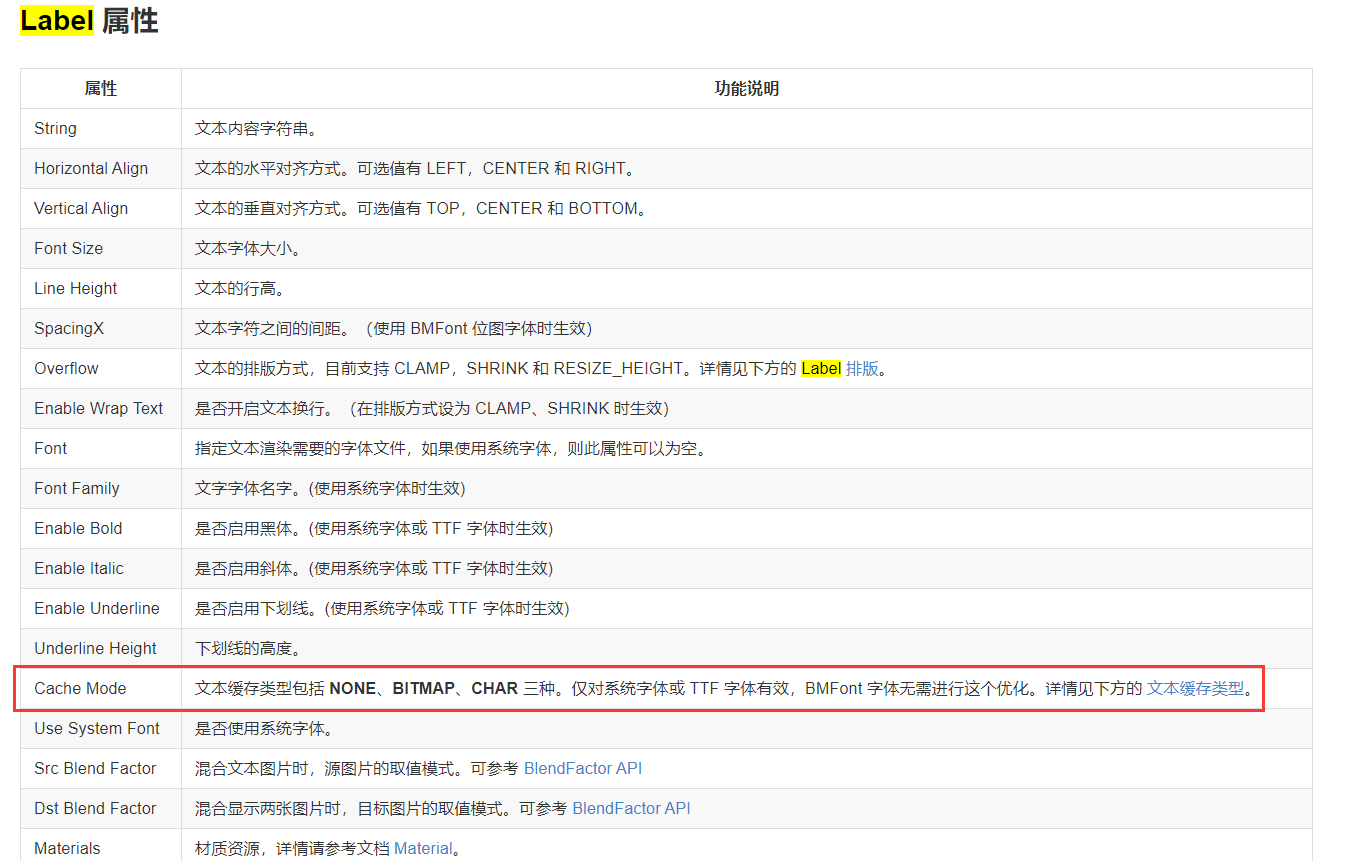Open BlendFactor API link in Dst Blend Factor row
1356x861 pixels.
point(631,808)
